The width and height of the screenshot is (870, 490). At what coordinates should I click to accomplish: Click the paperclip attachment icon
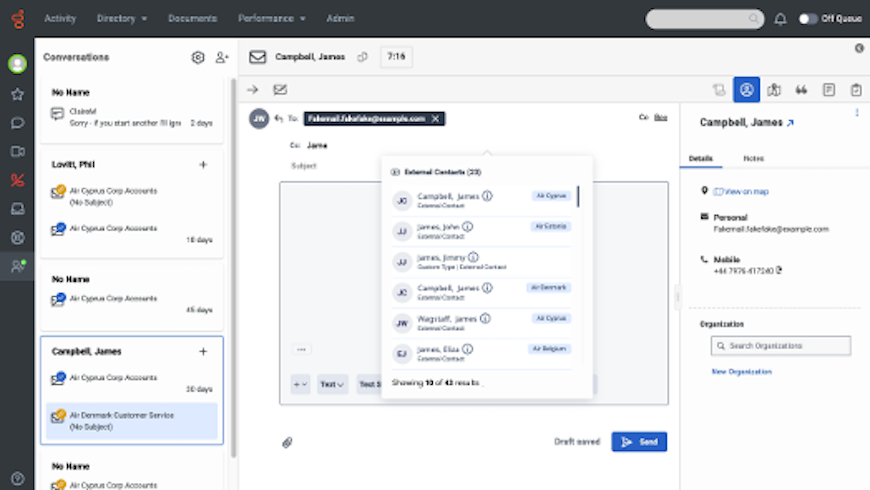tap(286, 442)
